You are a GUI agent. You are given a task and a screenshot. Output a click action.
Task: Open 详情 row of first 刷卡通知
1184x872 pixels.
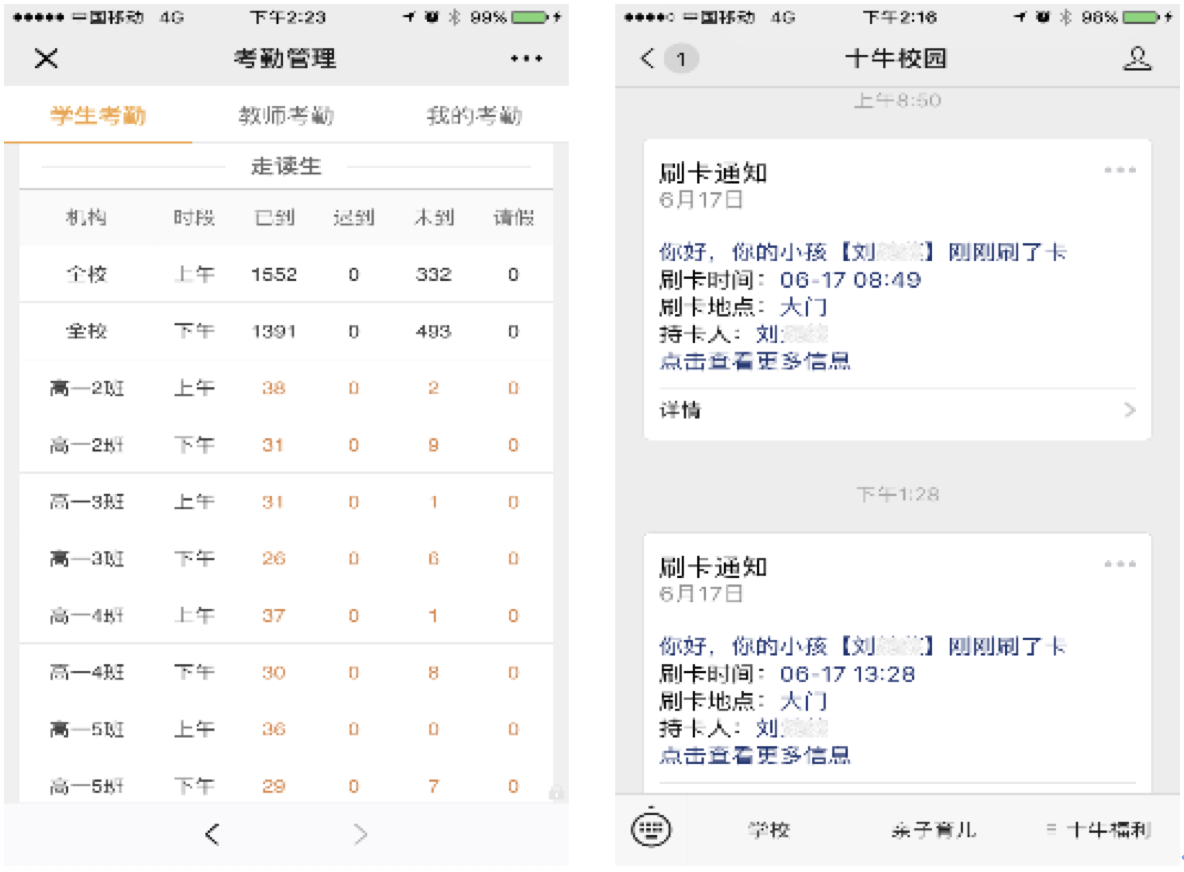pyautogui.click(x=897, y=410)
